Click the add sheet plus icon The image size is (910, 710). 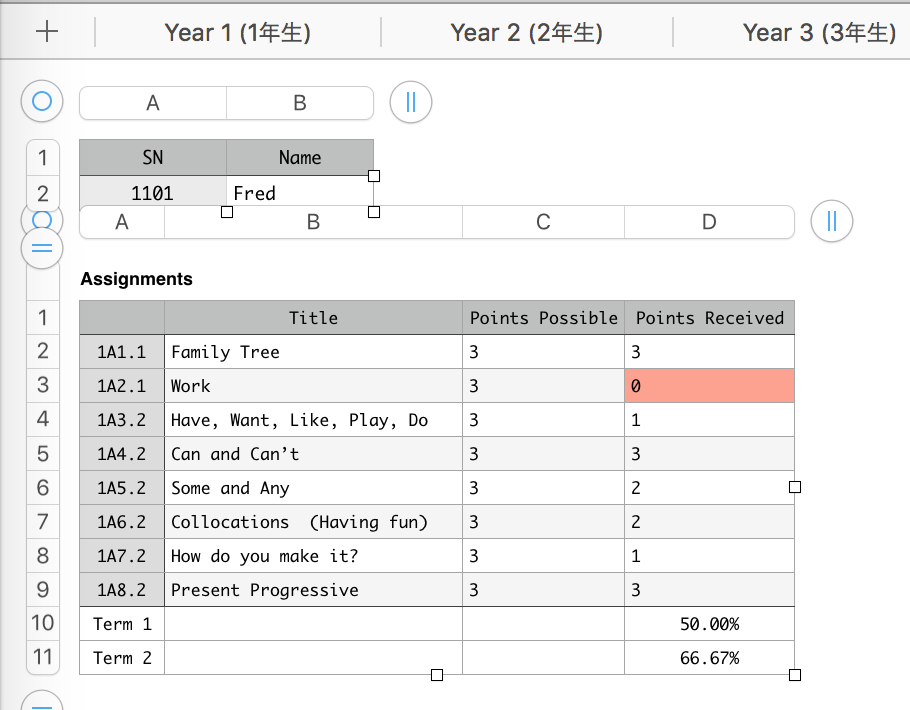pyautogui.click(x=47, y=31)
